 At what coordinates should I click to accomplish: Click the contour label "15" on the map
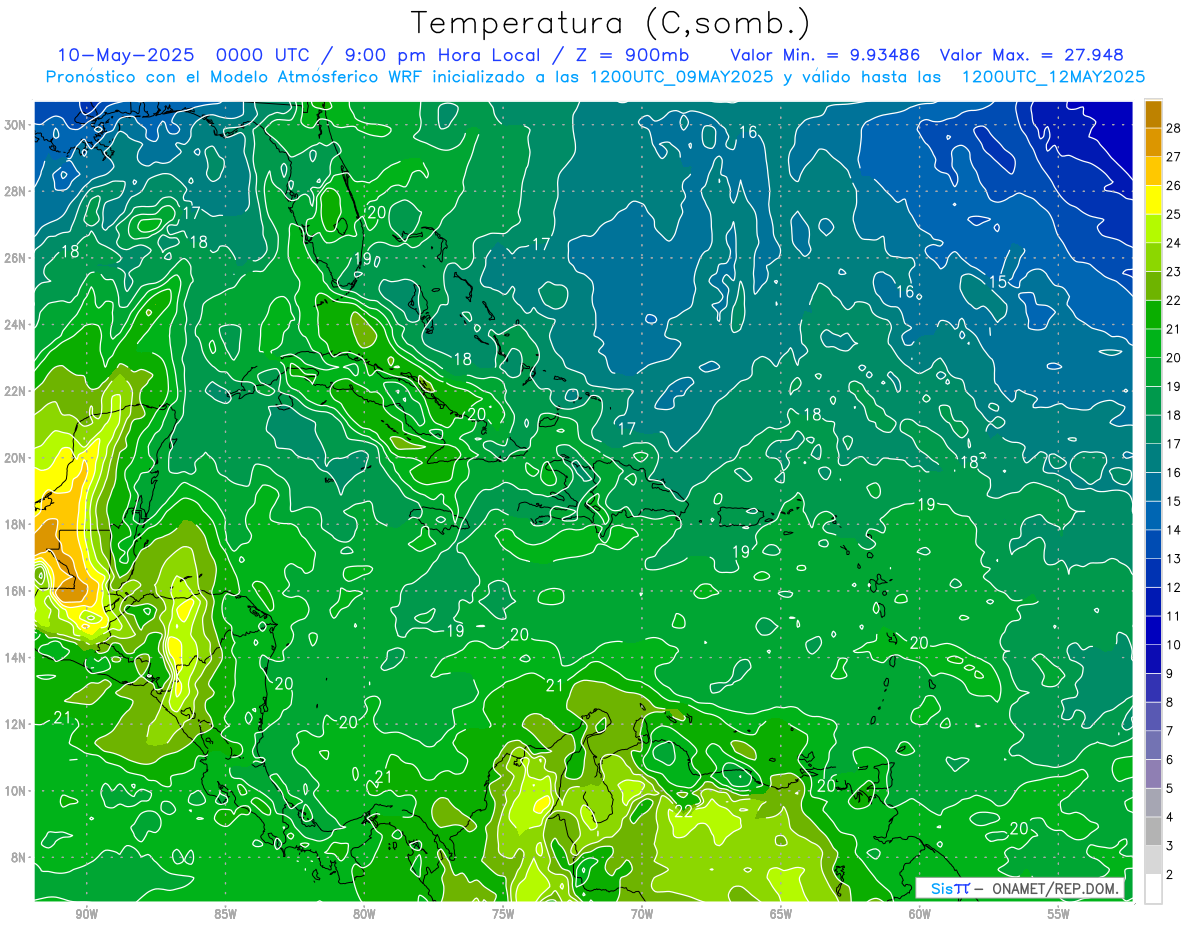coord(998,281)
